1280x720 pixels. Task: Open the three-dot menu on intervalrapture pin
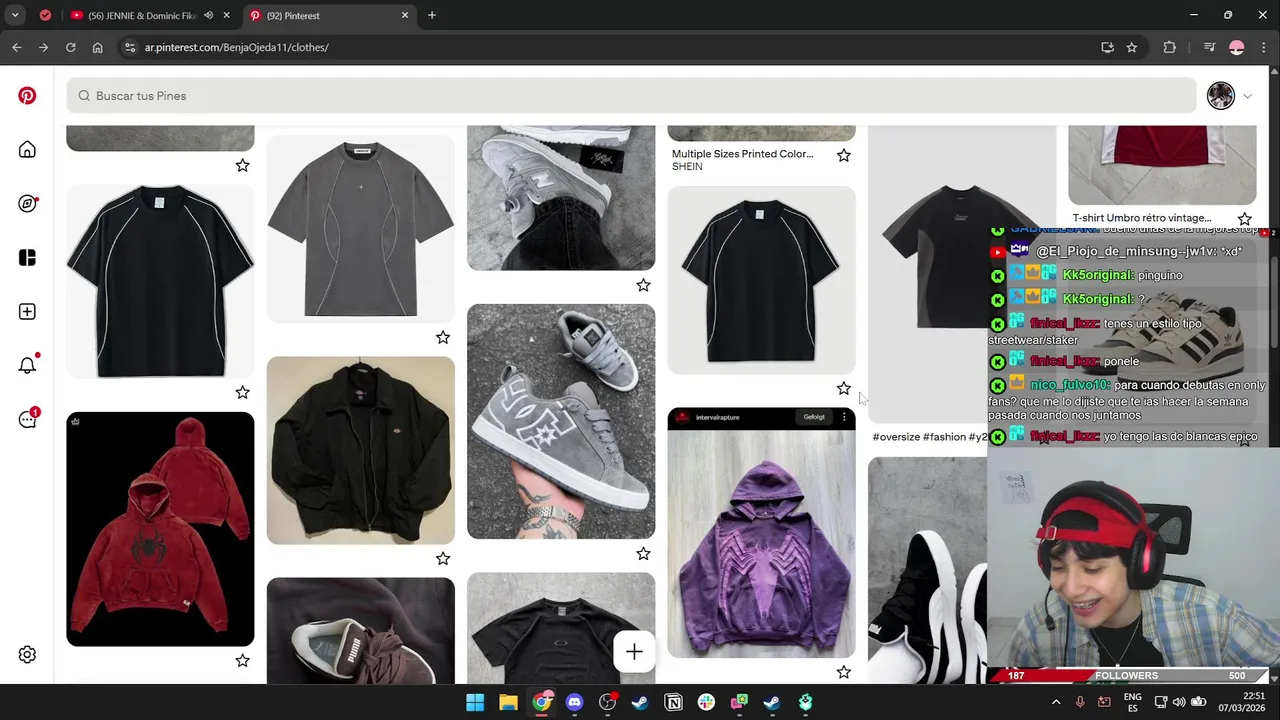click(844, 417)
